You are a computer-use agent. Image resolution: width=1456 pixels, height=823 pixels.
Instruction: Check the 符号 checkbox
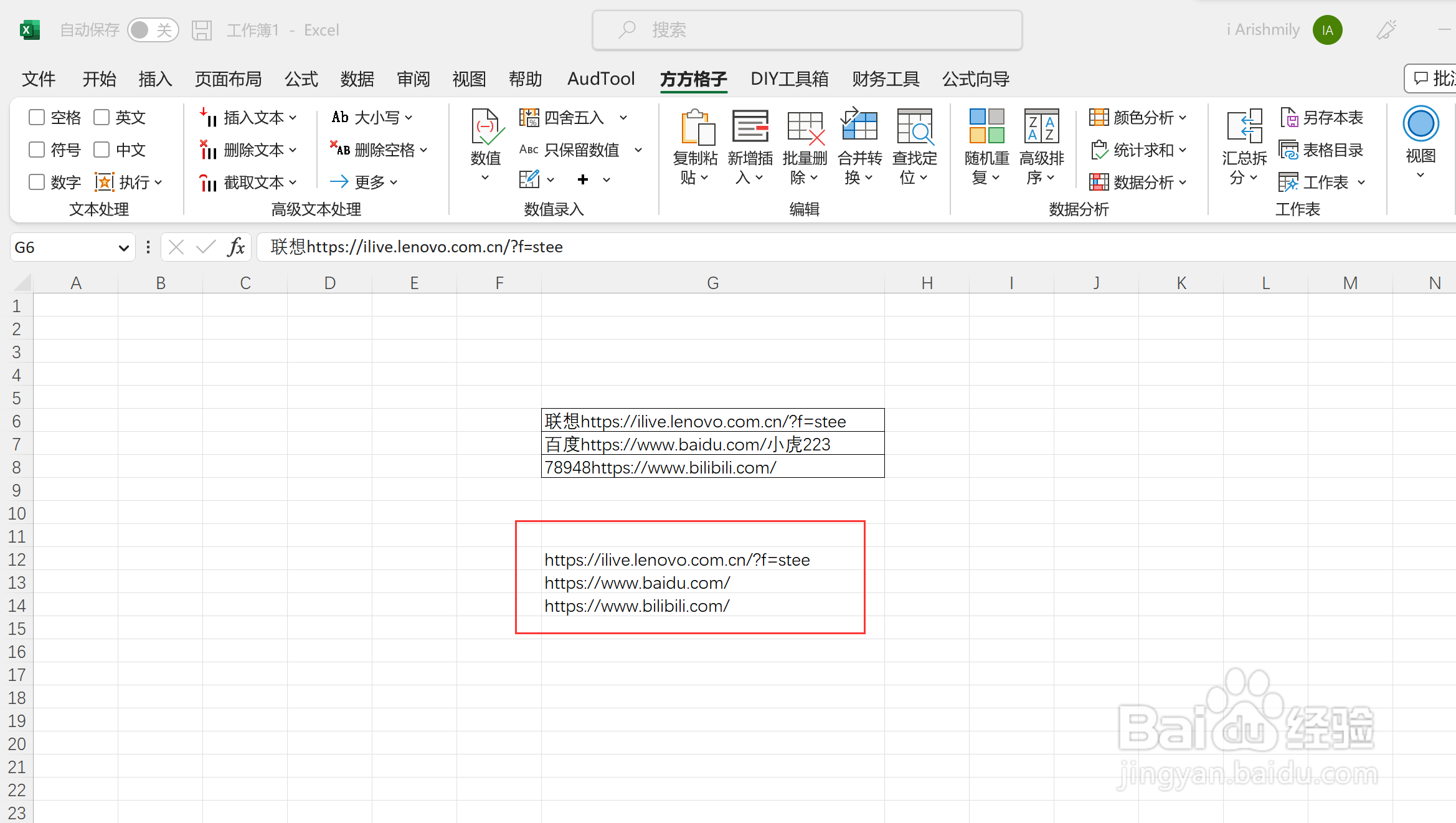point(37,150)
